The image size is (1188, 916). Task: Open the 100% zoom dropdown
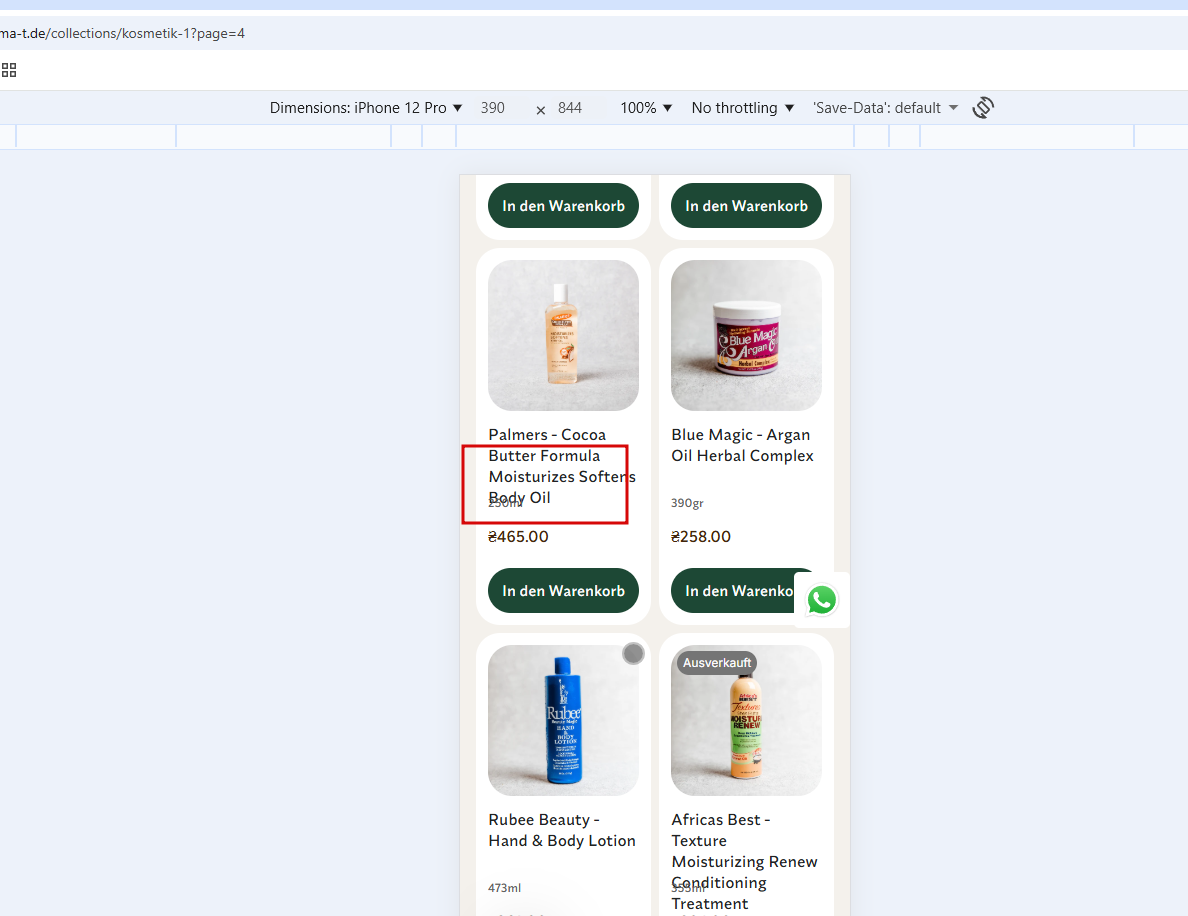point(646,108)
